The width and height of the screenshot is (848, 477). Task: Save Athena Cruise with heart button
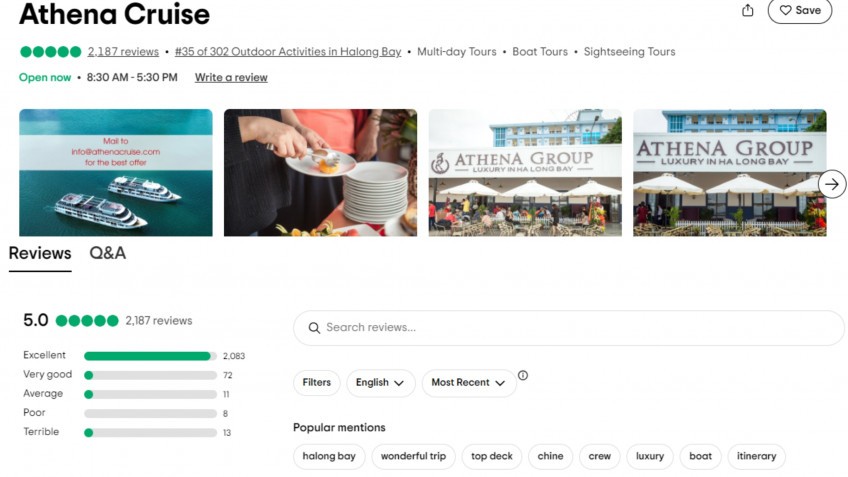(799, 10)
